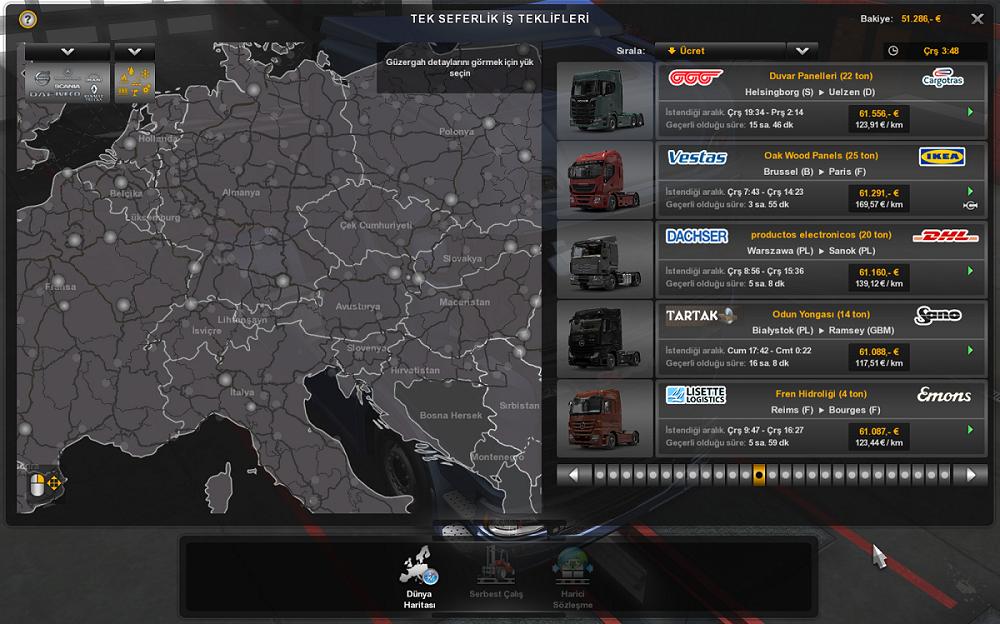Screen dimensions: 1000x624
Task: Accept the Duvar Panelleri job green arrow
Action: (970, 113)
